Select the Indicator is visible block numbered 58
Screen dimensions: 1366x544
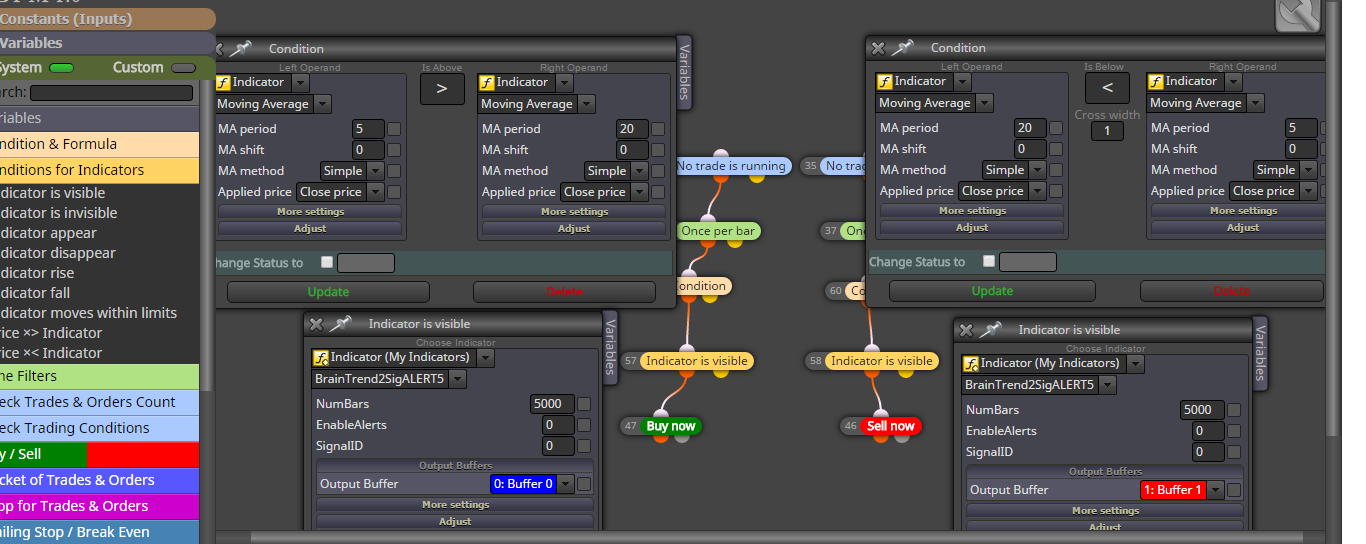click(x=881, y=361)
